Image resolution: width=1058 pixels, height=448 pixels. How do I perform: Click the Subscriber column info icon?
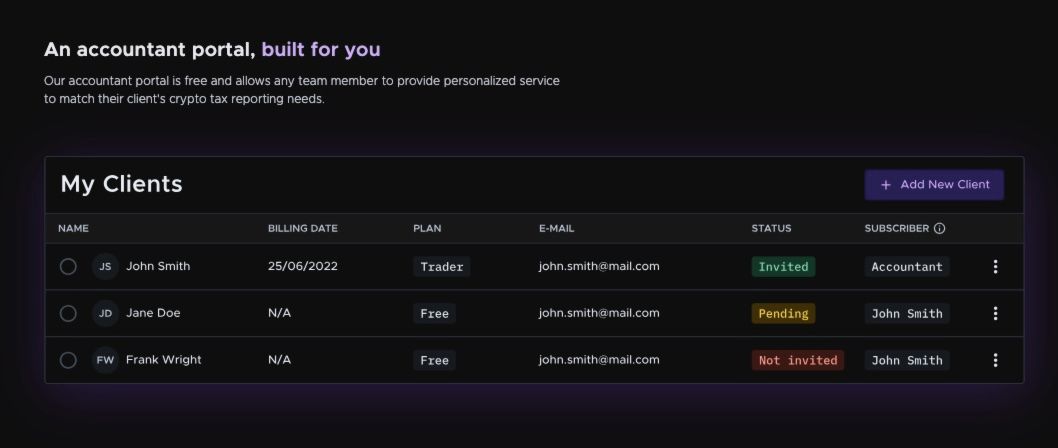[x=939, y=228]
